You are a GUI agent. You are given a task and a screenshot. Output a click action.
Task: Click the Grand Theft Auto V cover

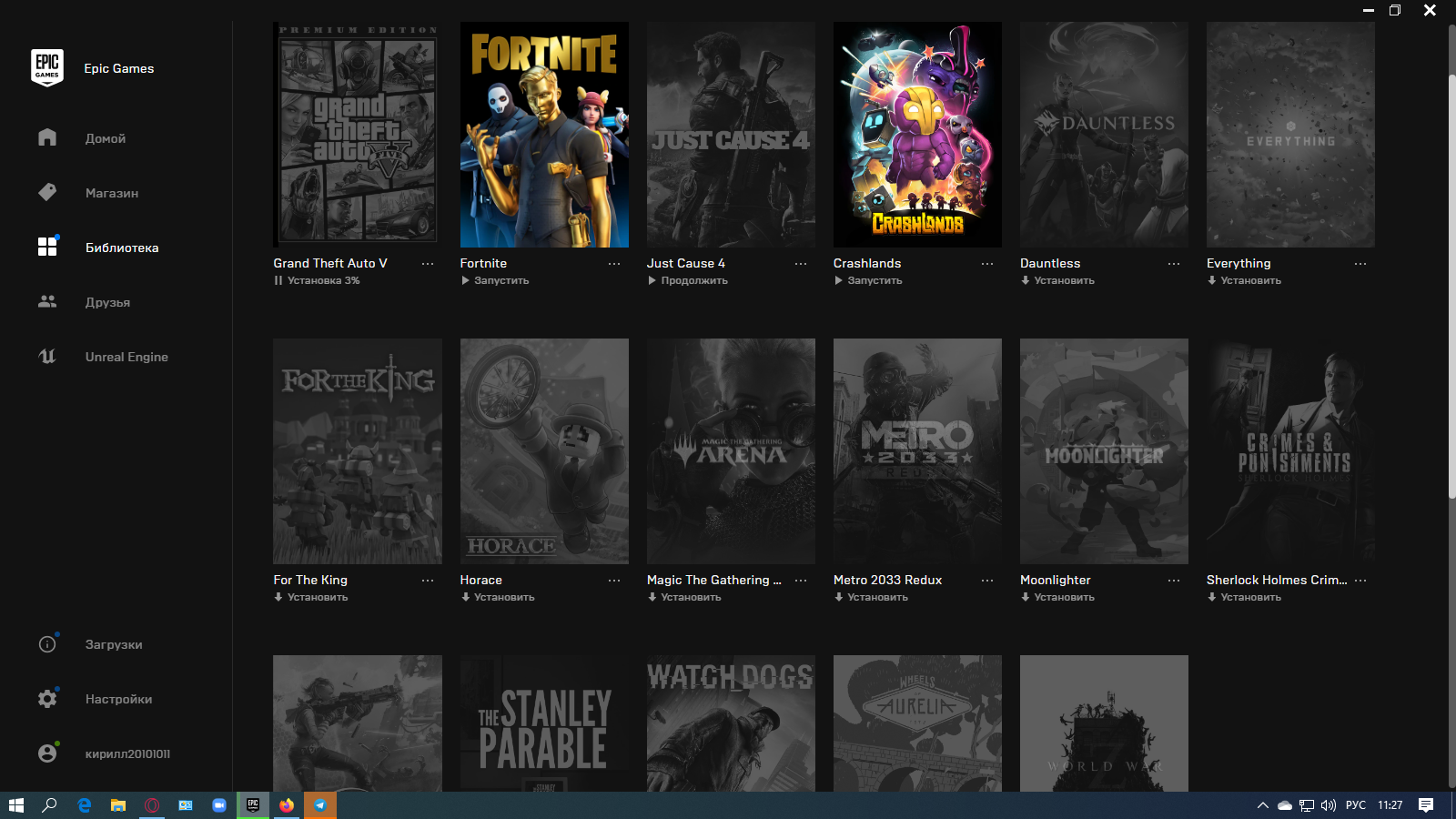pyautogui.click(x=358, y=135)
